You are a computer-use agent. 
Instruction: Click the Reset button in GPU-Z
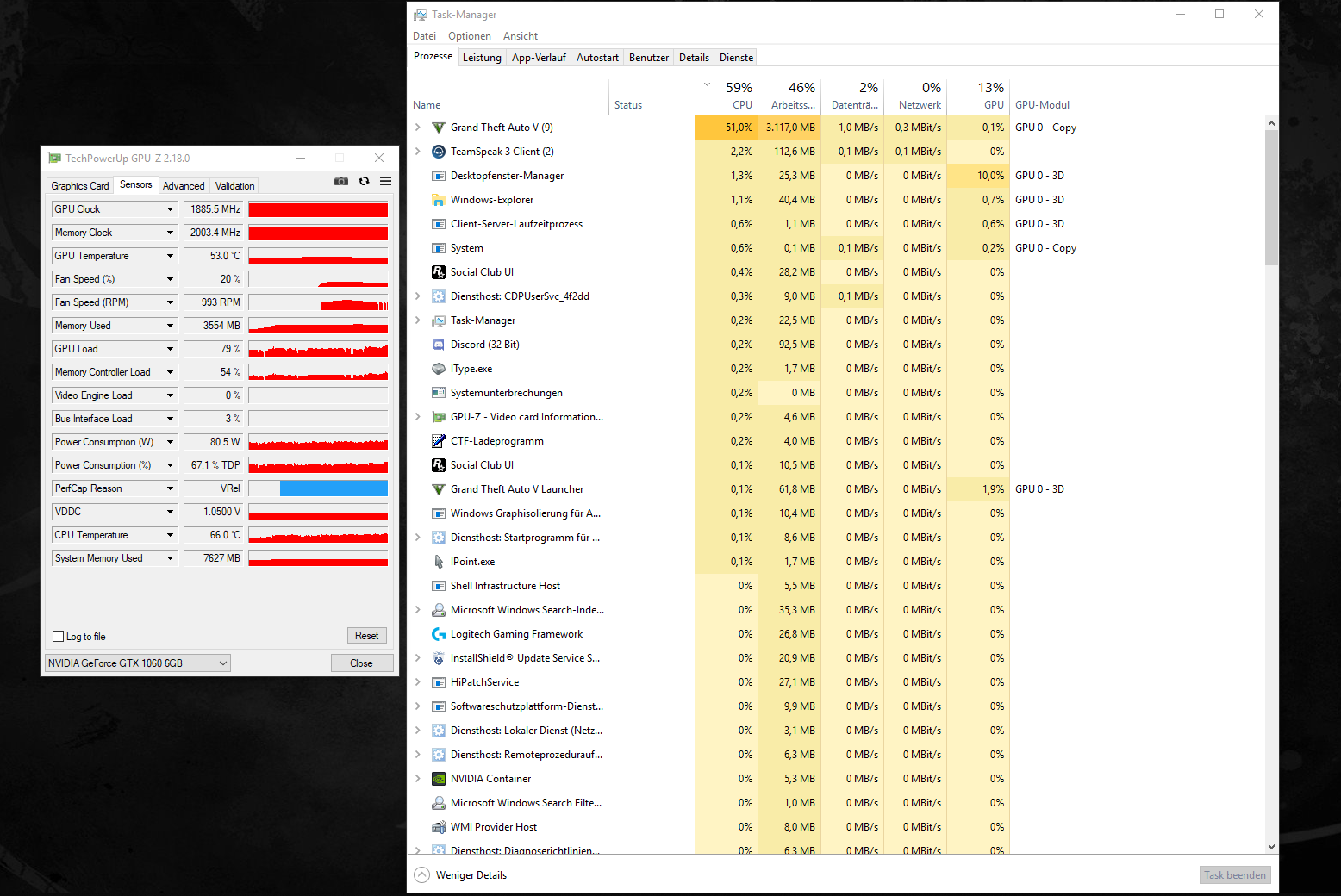367,636
